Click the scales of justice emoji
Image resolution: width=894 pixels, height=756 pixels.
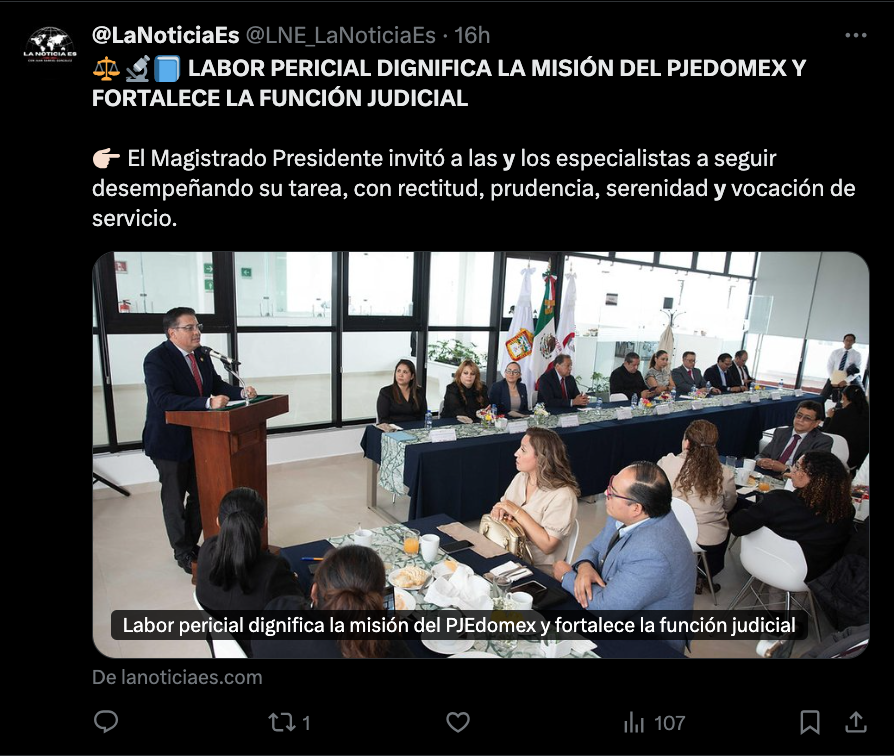tap(107, 69)
